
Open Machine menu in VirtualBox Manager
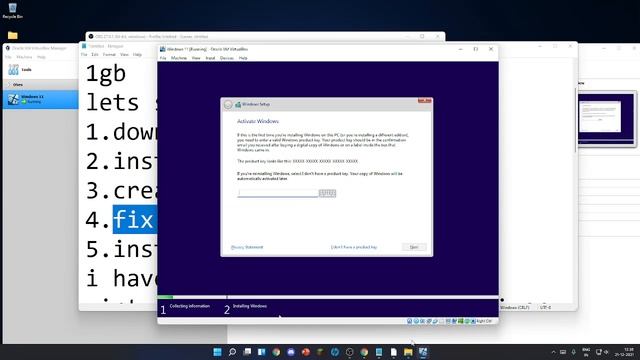[x=24, y=57]
